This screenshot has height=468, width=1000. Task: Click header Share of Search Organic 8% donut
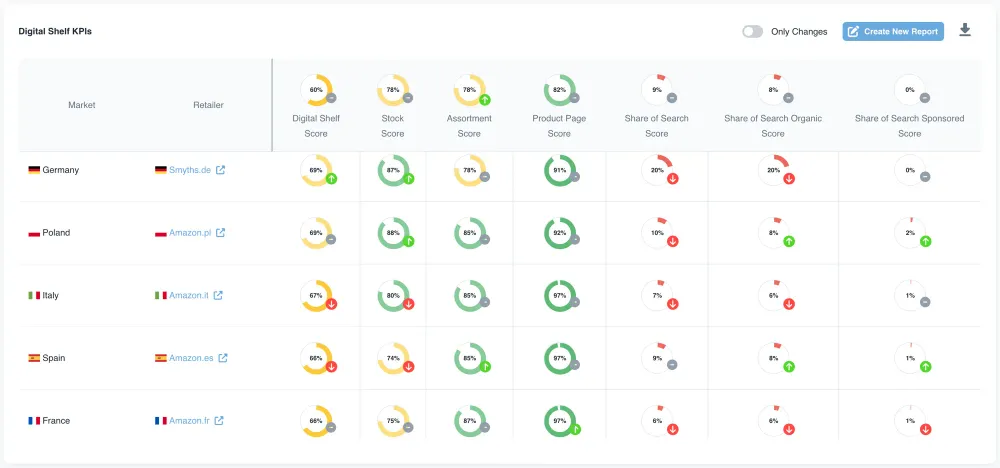[773, 90]
